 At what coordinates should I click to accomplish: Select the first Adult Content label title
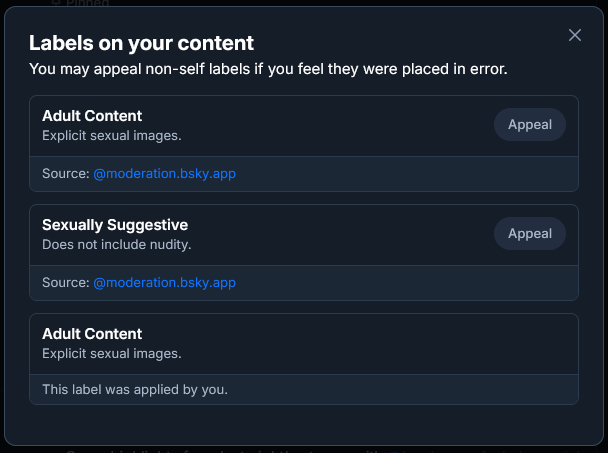[92, 116]
